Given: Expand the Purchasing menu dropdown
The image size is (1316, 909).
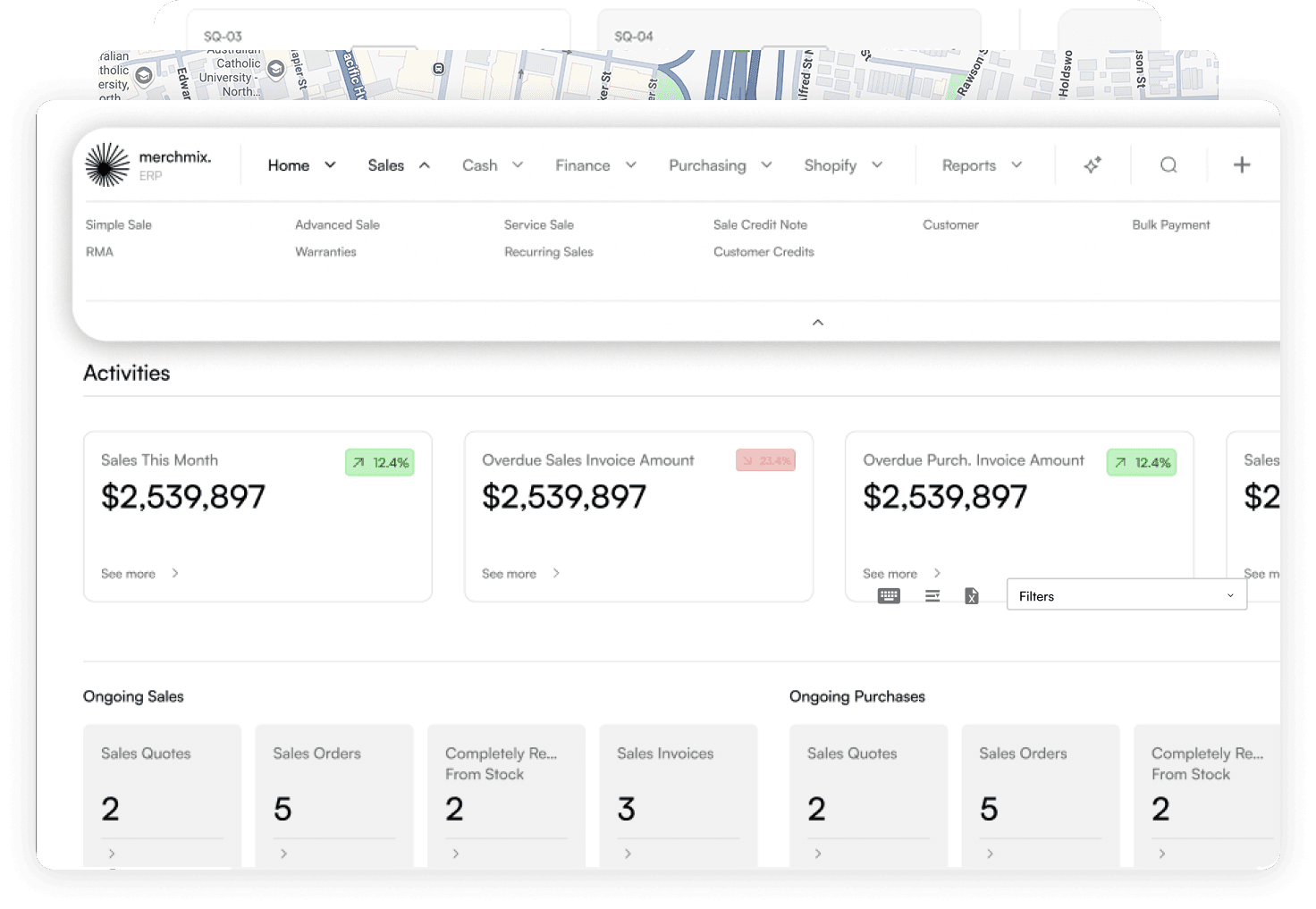Looking at the screenshot, I should click(x=720, y=165).
